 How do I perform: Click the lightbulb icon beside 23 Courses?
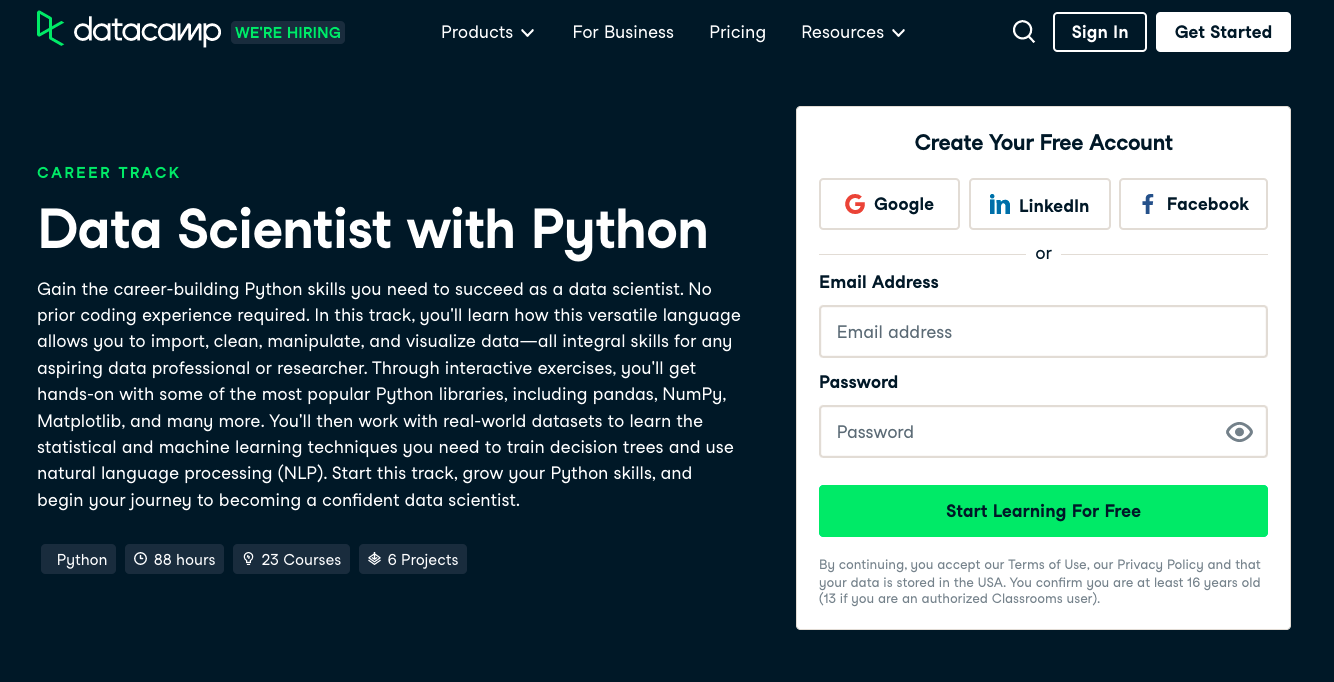click(249, 559)
